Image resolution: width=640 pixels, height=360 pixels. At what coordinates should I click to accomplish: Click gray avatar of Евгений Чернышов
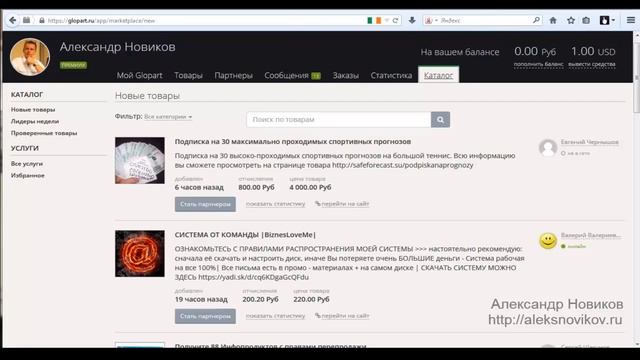[x=548, y=148]
